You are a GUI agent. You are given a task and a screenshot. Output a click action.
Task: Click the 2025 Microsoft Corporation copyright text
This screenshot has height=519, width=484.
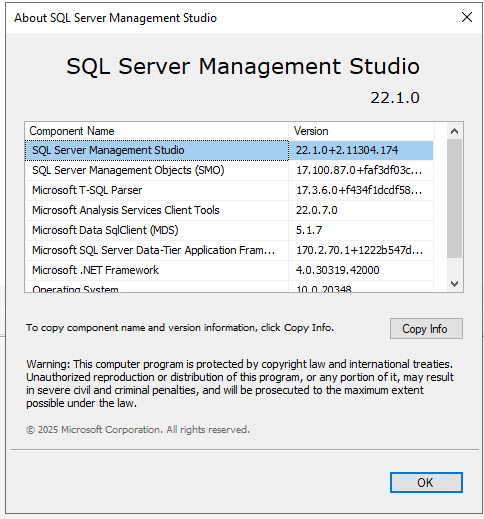tap(138, 430)
